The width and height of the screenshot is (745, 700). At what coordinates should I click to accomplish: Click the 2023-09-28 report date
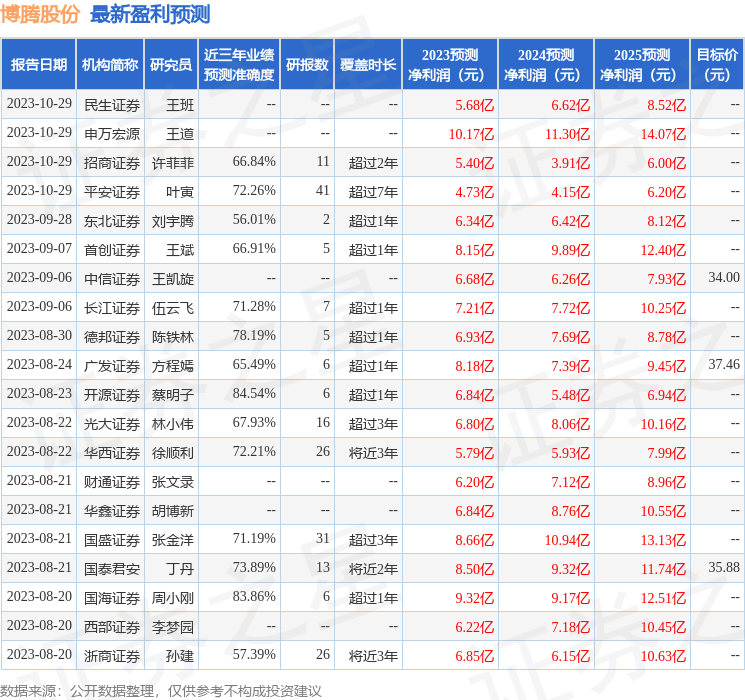(39, 219)
